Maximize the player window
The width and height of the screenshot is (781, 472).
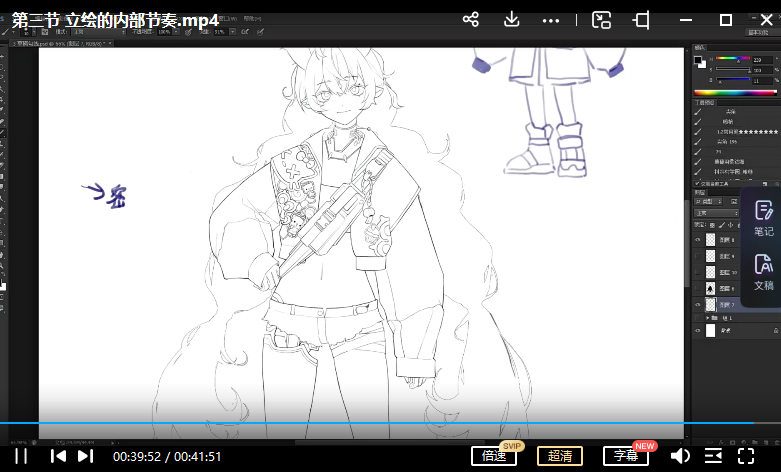point(727,20)
